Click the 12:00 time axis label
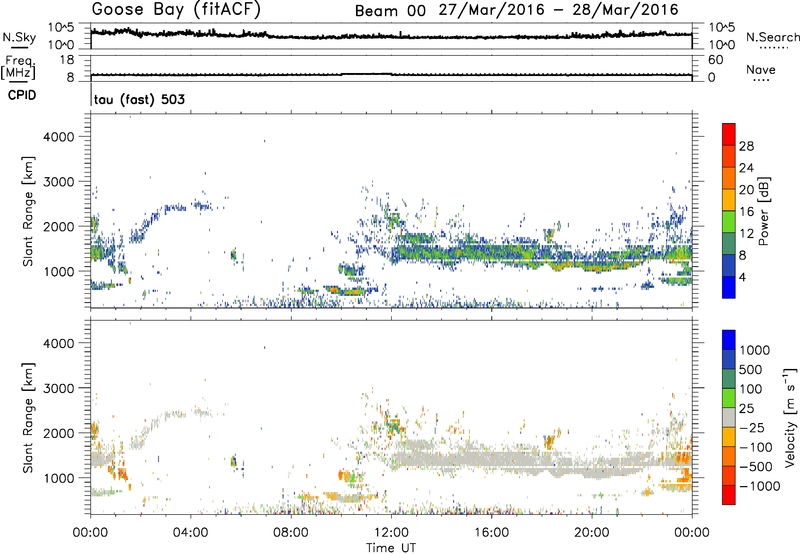This screenshot has width=800, height=554. click(x=391, y=533)
